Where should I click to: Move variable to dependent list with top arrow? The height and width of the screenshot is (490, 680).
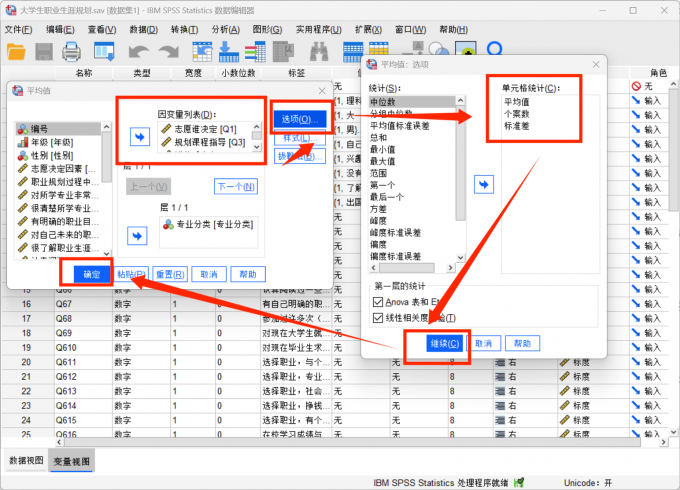[138, 135]
